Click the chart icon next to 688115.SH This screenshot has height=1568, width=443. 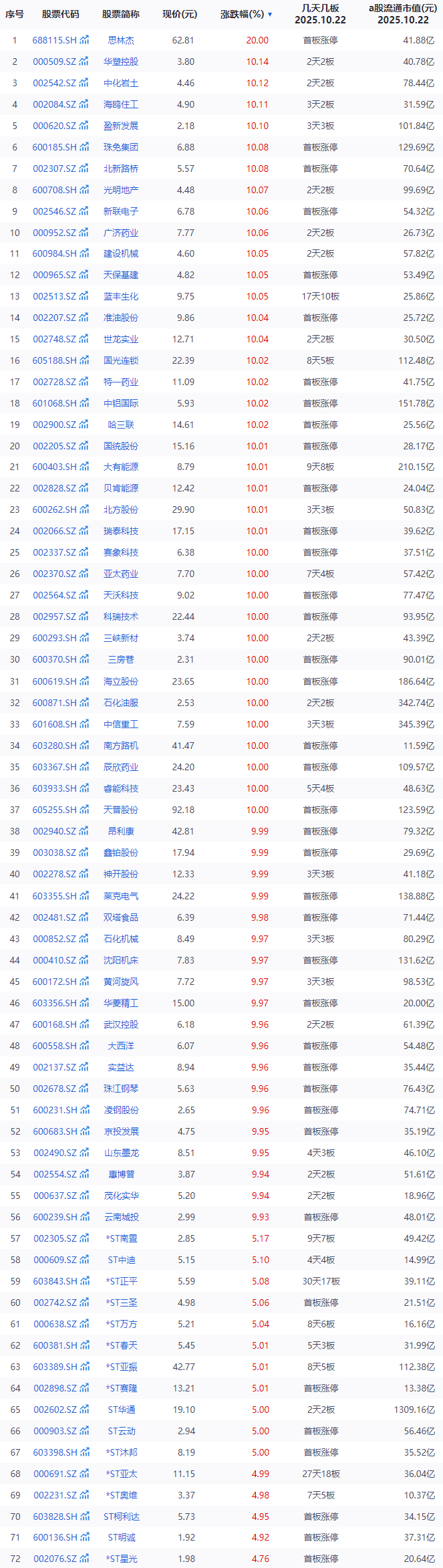pyautogui.click(x=84, y=41)
